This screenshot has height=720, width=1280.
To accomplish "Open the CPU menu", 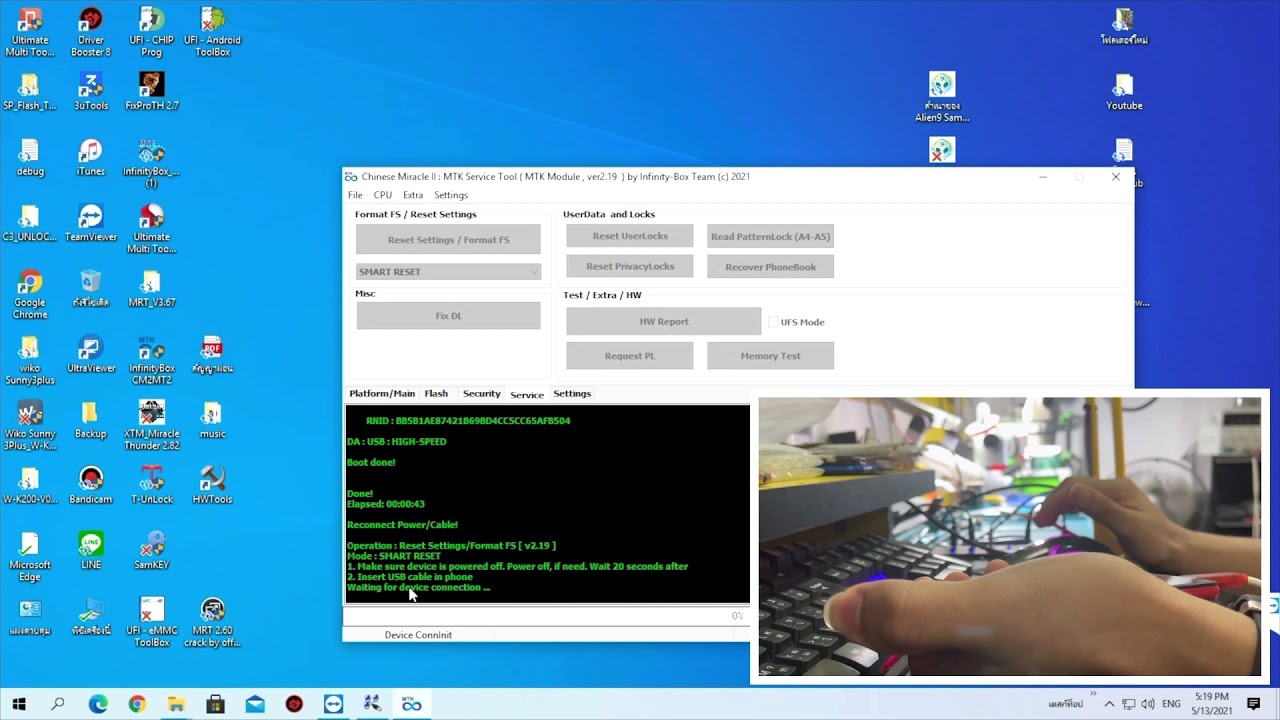I will (383, 195).
